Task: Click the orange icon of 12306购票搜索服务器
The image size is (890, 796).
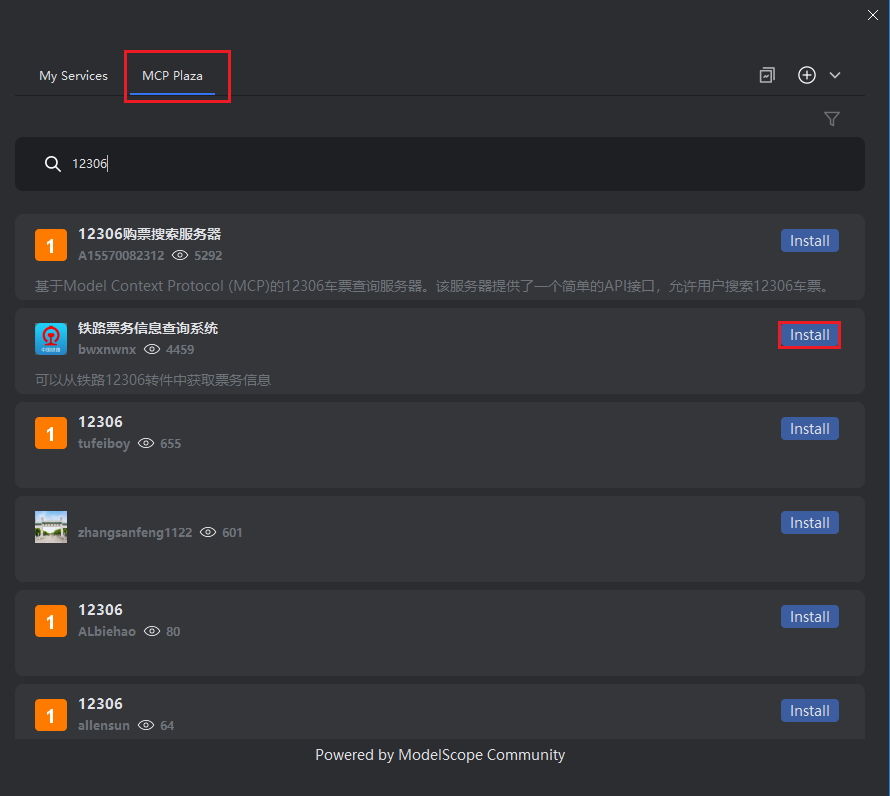Action: 51,245
